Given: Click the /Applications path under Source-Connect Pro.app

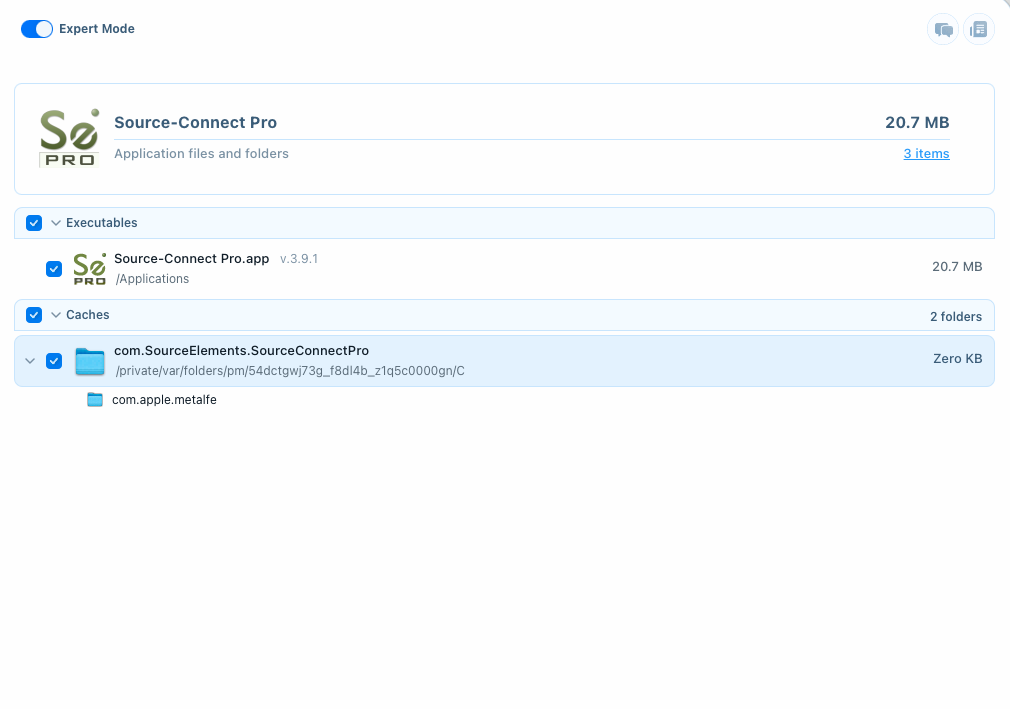Looking at the screenshot, I should pyautogui.click(x=152, y=278).
